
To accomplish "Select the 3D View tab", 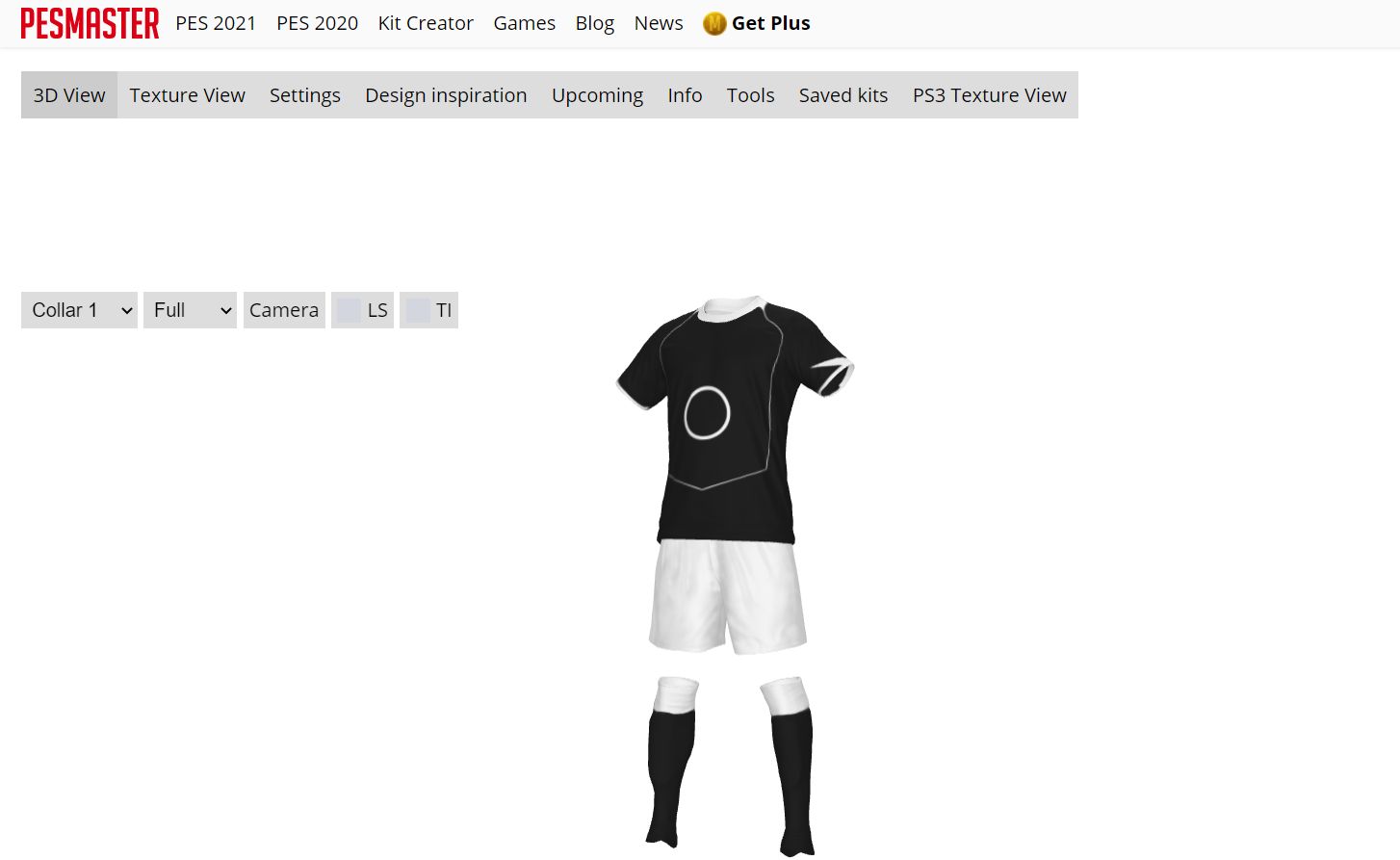I will [x=69, y=95].
